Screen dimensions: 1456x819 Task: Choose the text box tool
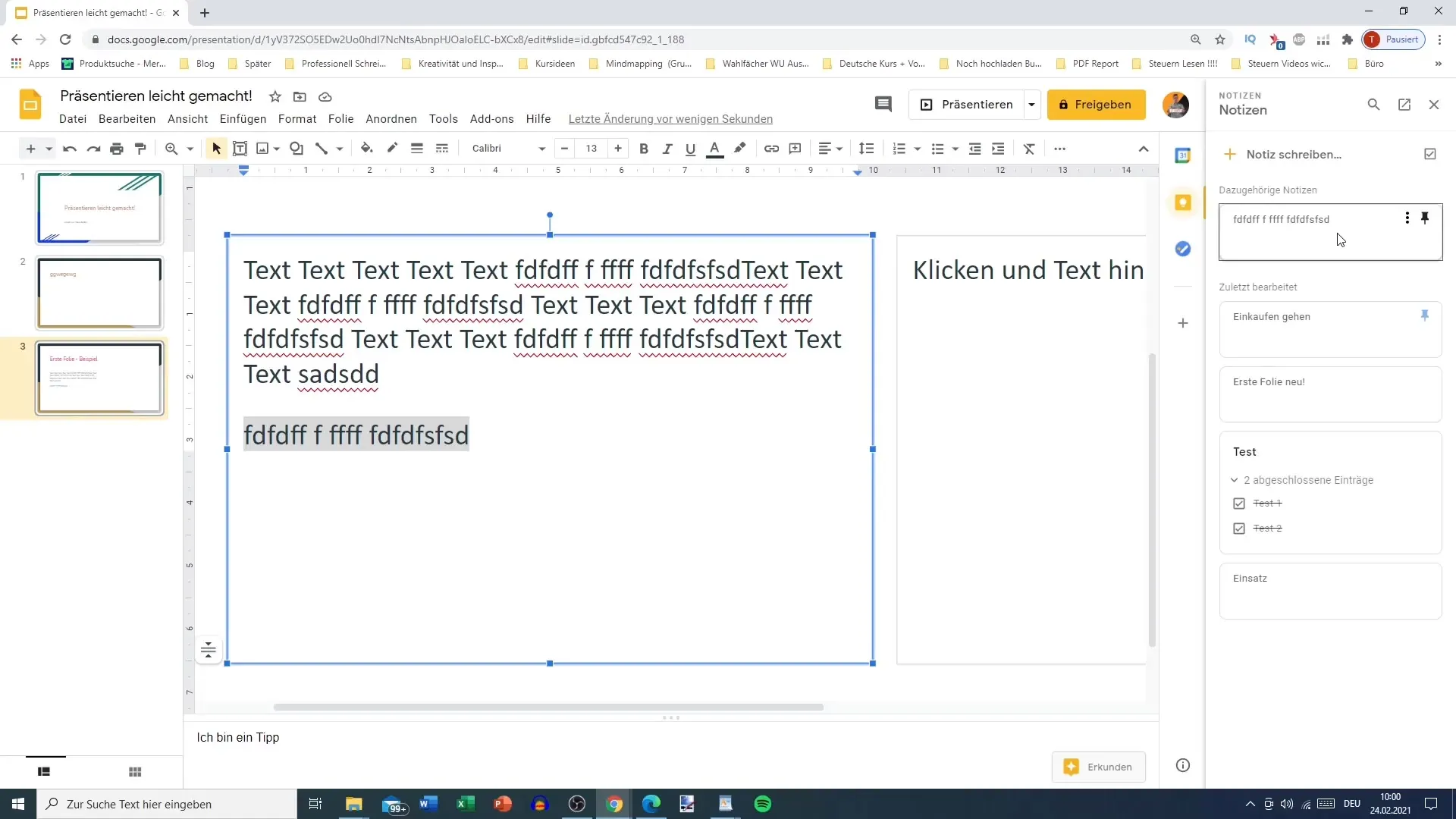click(240, 149)
